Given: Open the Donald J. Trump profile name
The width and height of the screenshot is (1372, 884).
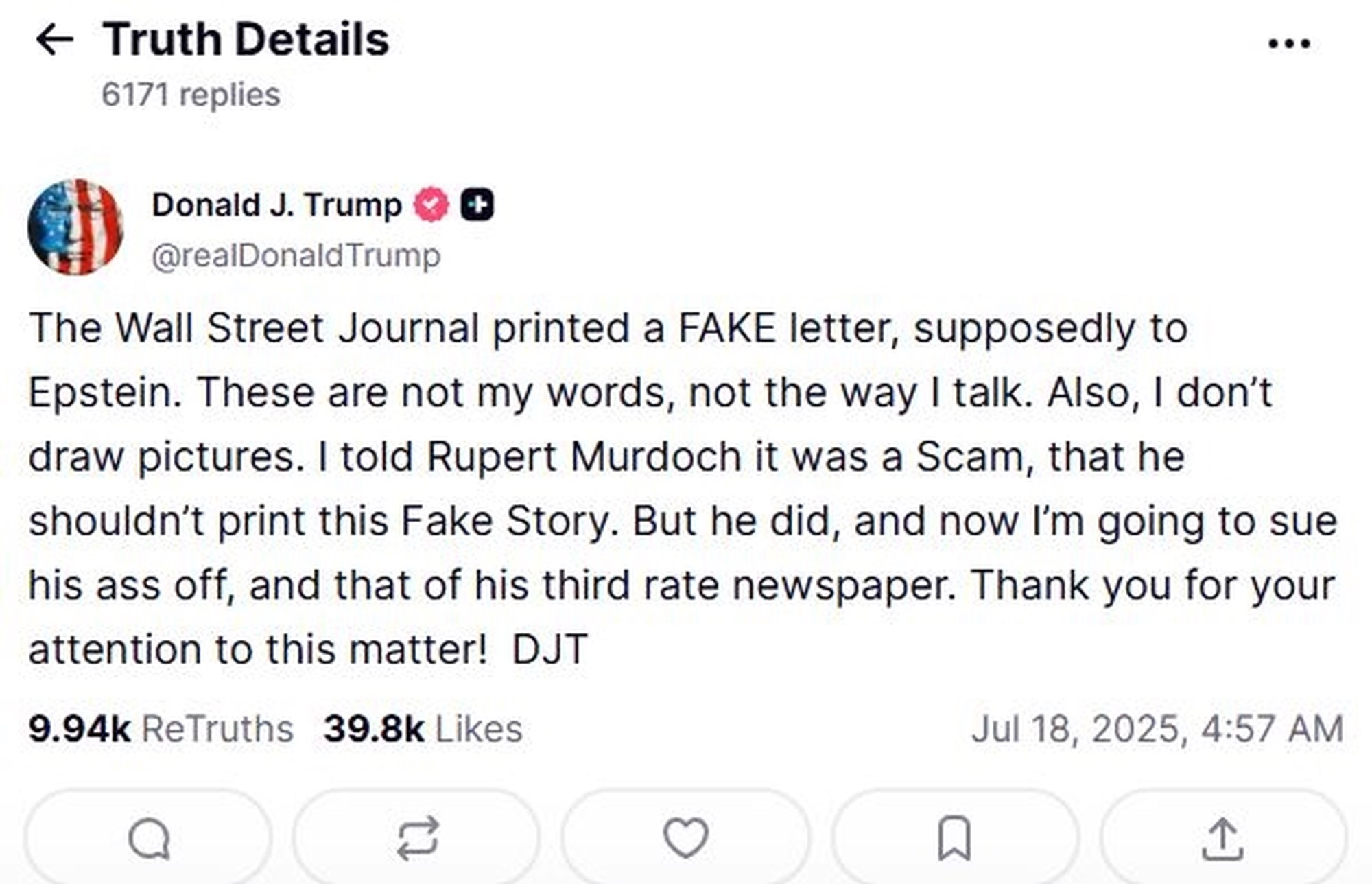Looking at the screenshot, I should coord(276,205).
